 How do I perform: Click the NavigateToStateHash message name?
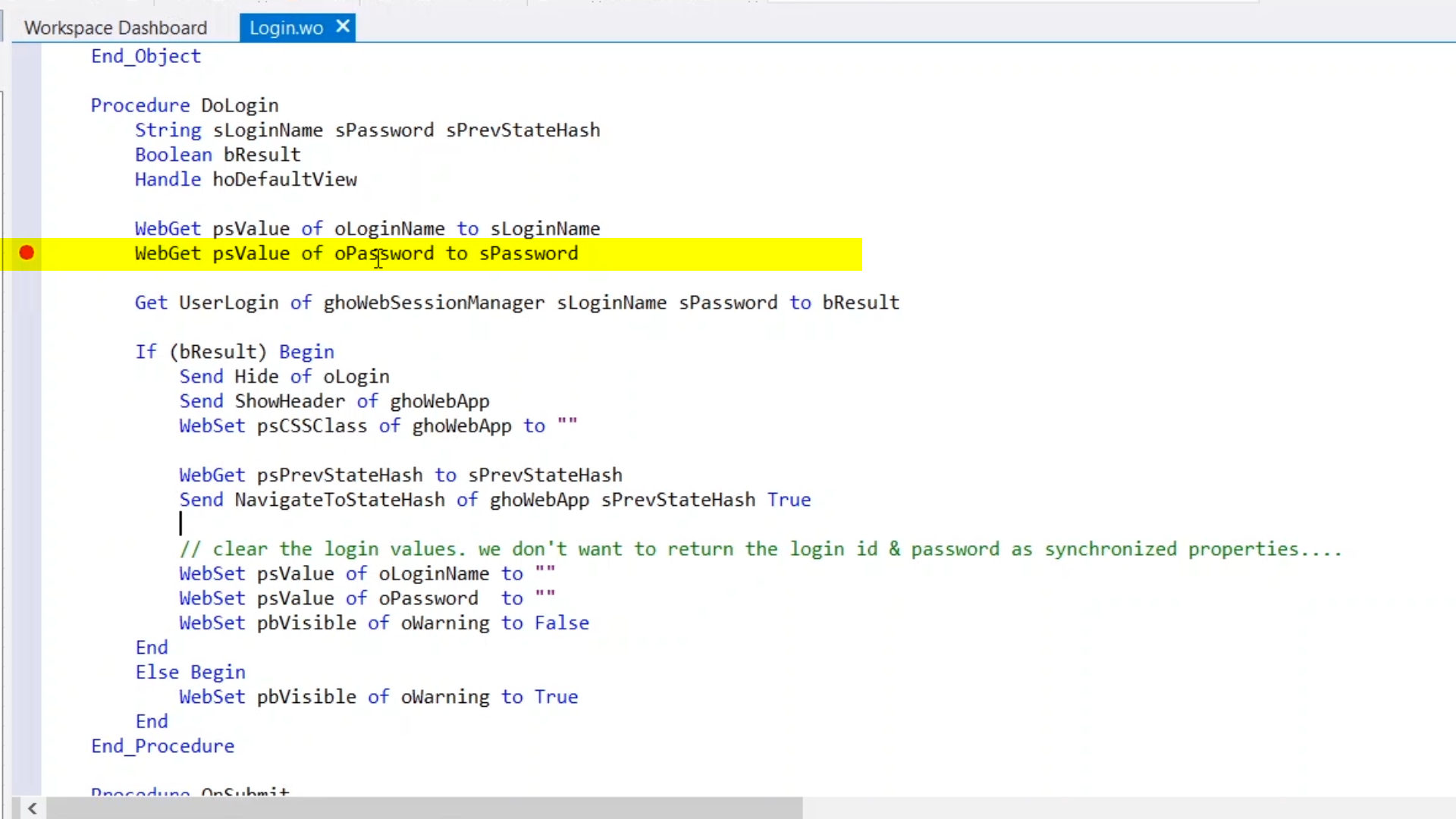[x=339, y=500]
